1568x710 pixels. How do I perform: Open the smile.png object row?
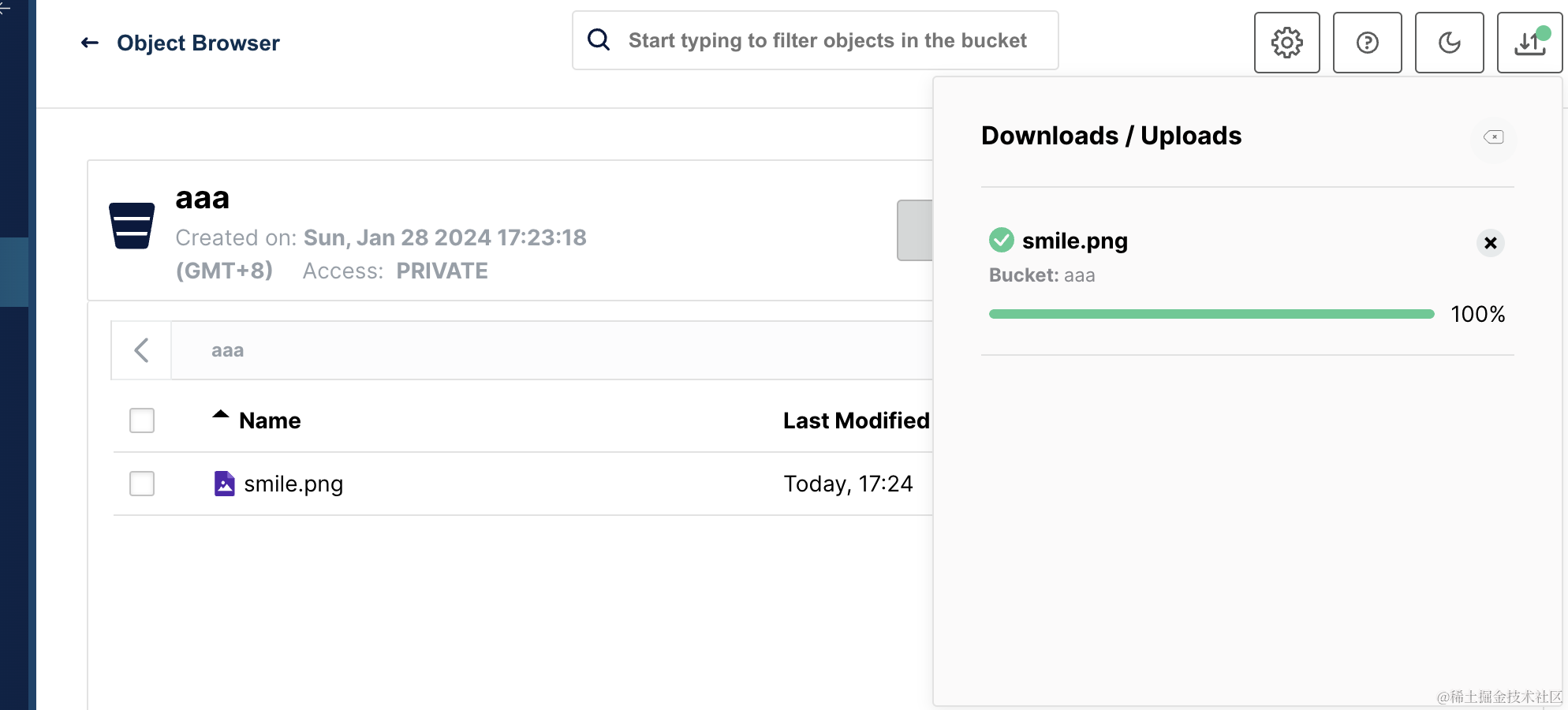(293, 484)
